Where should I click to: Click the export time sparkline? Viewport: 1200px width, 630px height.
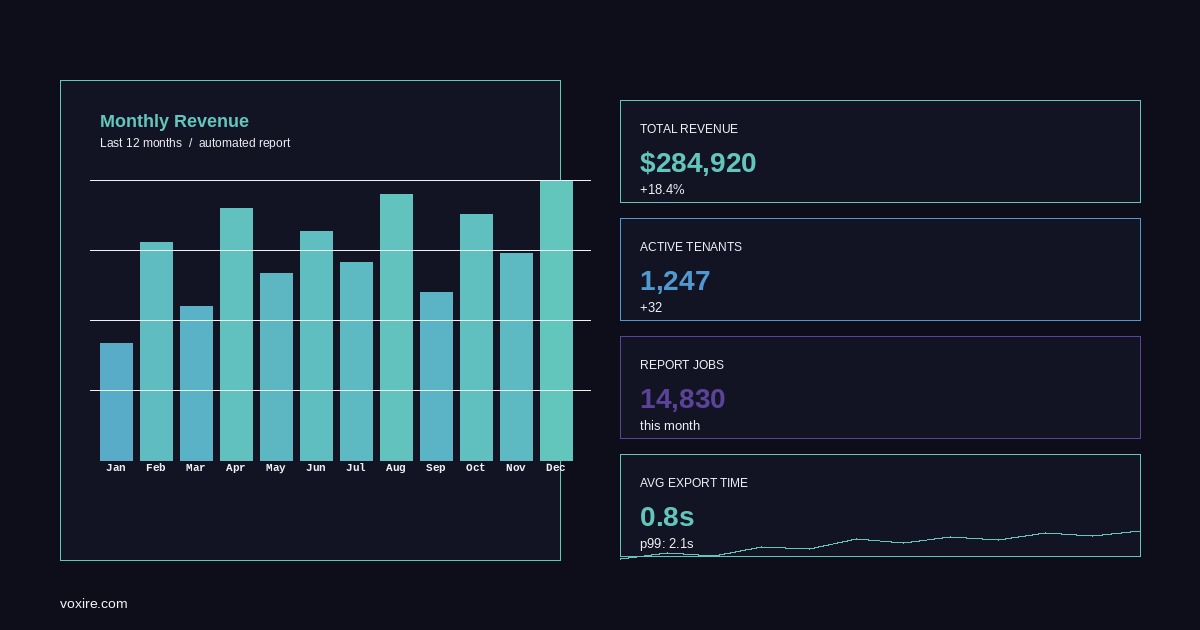click(880, 544)
